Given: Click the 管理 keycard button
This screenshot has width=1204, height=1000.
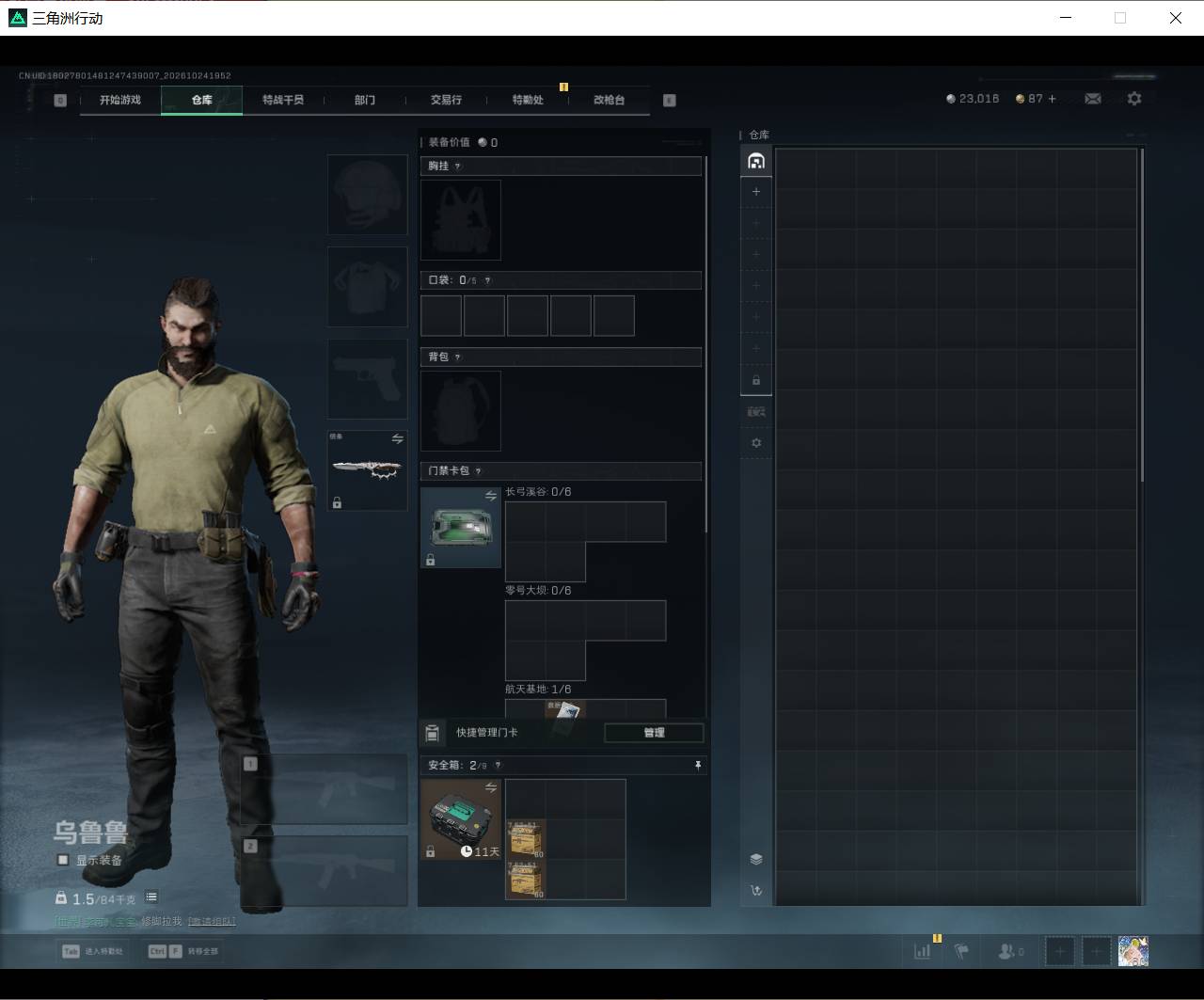Looking at the screenshot, I should pos(654,733).
